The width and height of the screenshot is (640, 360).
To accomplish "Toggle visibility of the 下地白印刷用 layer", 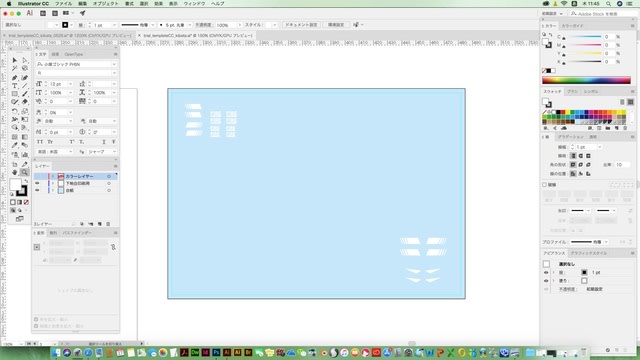I will [38, 184].
